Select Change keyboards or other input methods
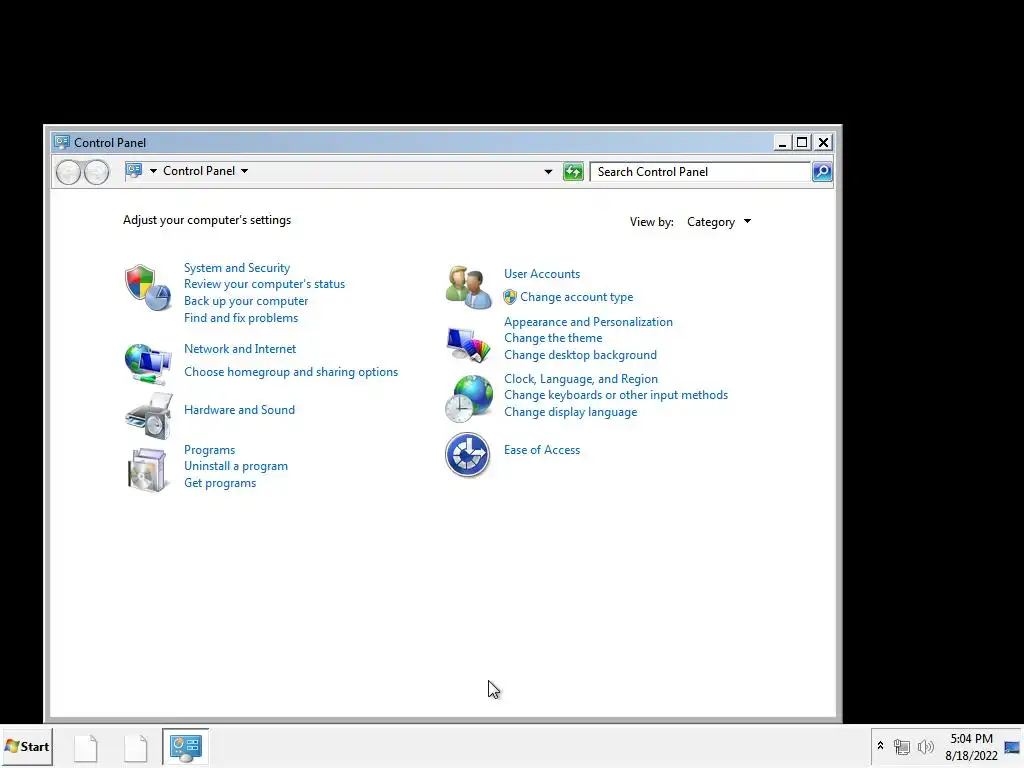Screen dimensions: 1024x768 coord(615,395)
